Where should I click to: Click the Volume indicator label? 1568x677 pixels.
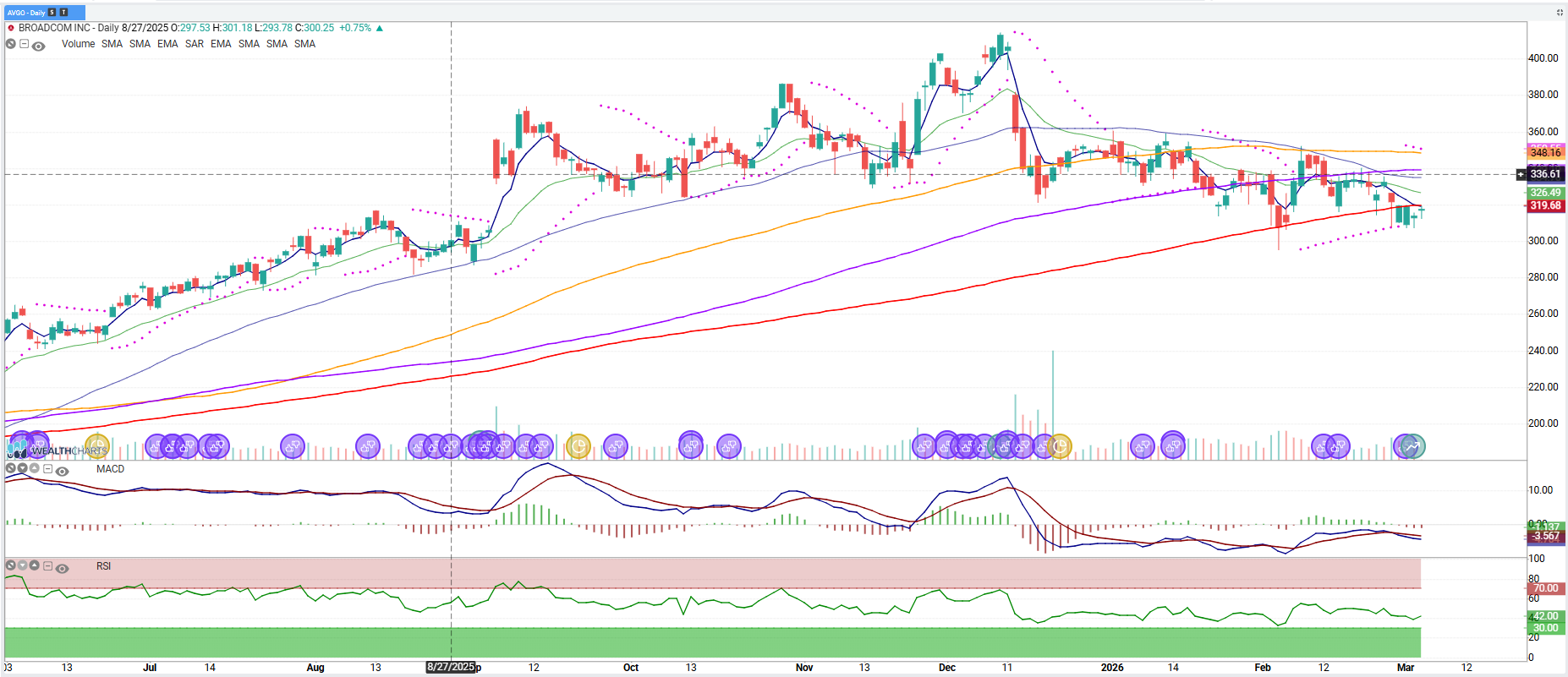point(78,44)
